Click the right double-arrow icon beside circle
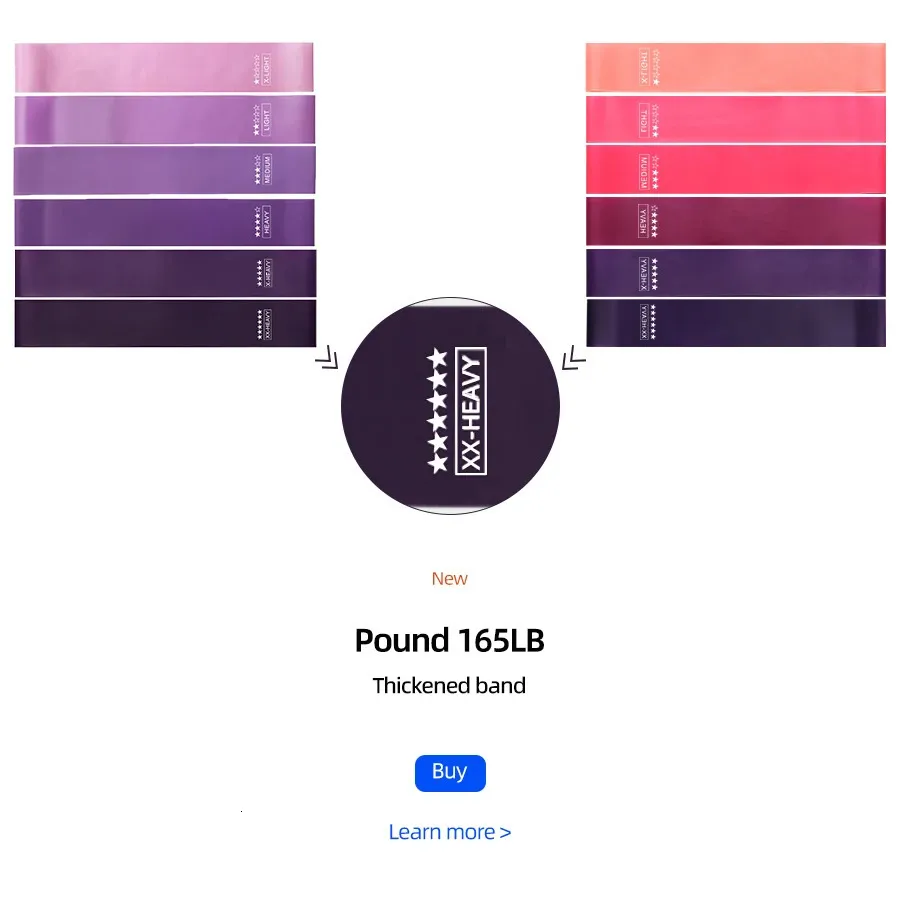 [x=573, y=357]
